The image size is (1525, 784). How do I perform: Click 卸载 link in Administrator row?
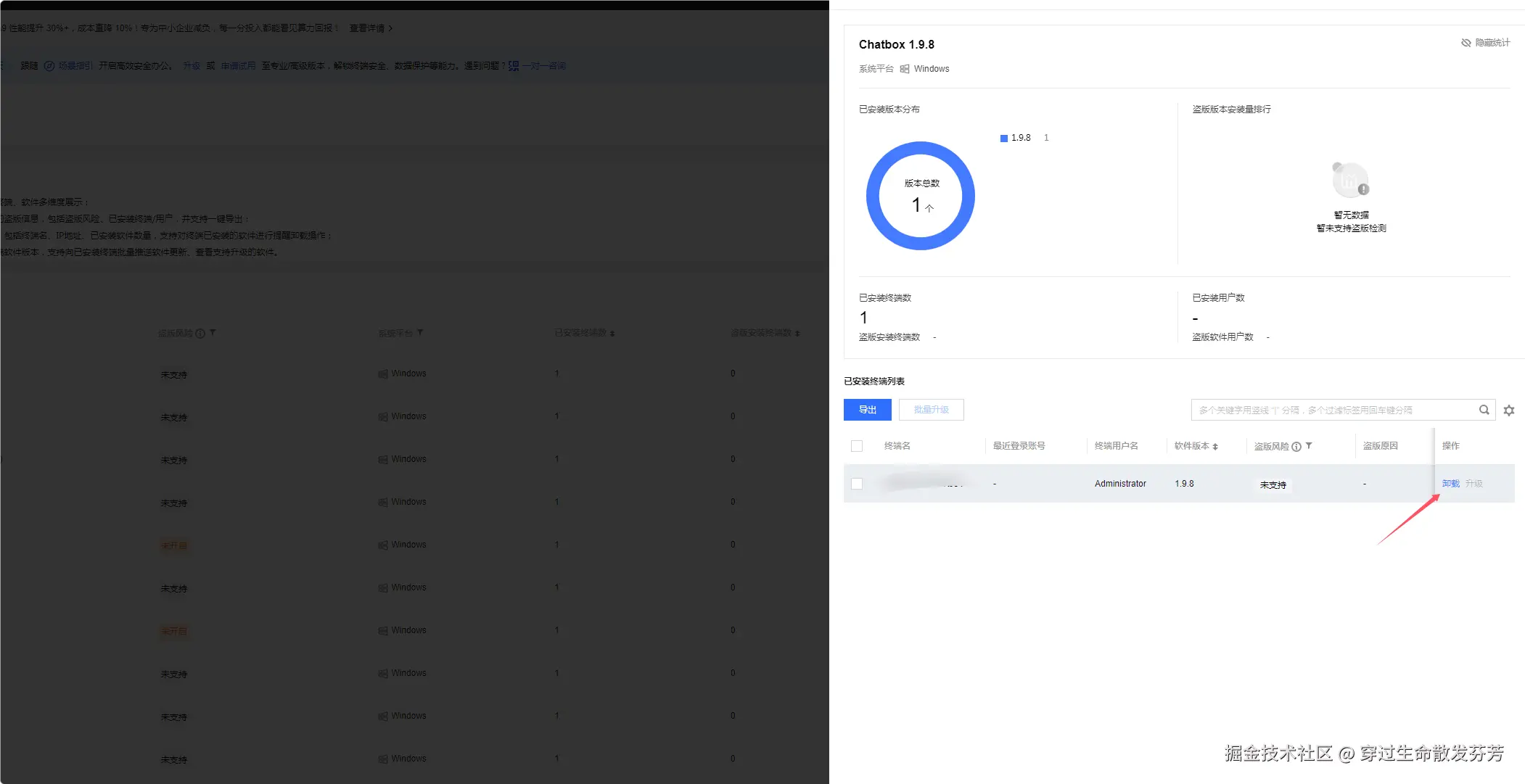[x=1450, y=484]
